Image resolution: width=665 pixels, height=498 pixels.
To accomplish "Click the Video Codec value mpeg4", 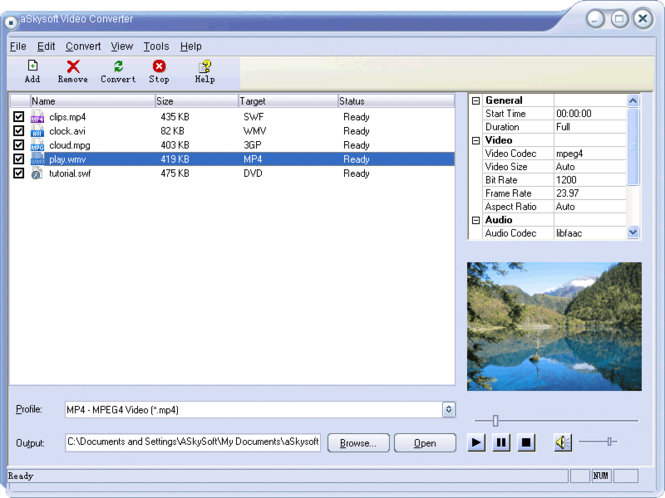I will tap(569, 154).
